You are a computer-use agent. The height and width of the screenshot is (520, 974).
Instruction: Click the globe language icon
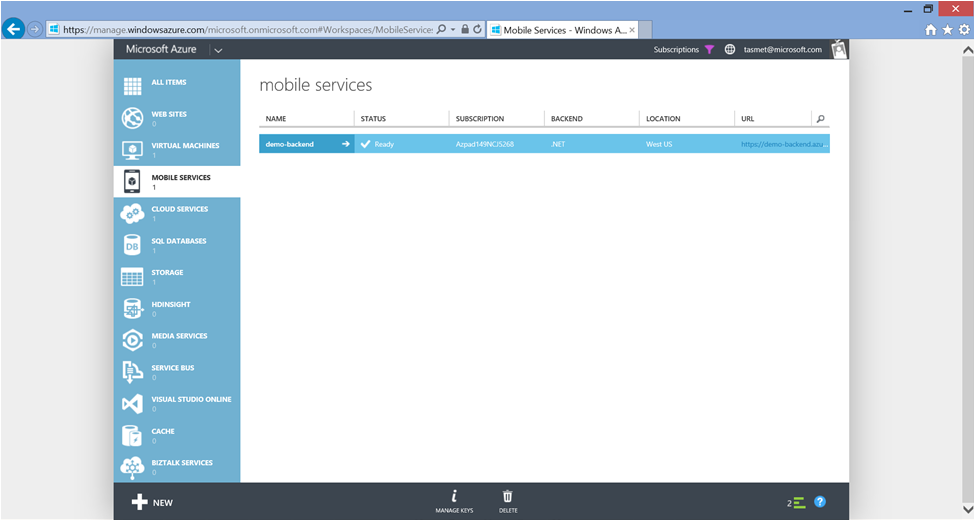pos(730,50)
